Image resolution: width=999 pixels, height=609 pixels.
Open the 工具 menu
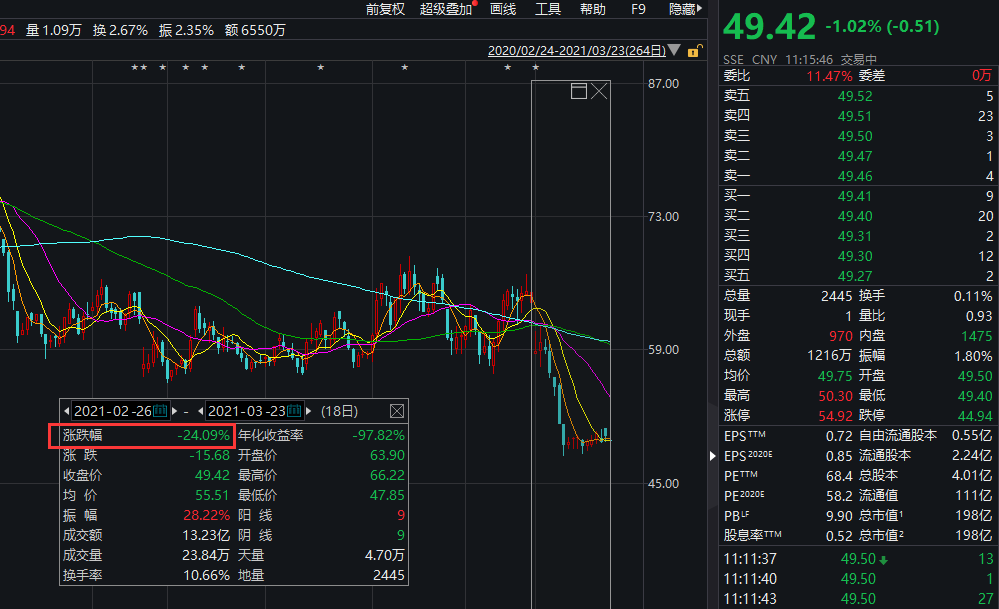coord(548,9)
